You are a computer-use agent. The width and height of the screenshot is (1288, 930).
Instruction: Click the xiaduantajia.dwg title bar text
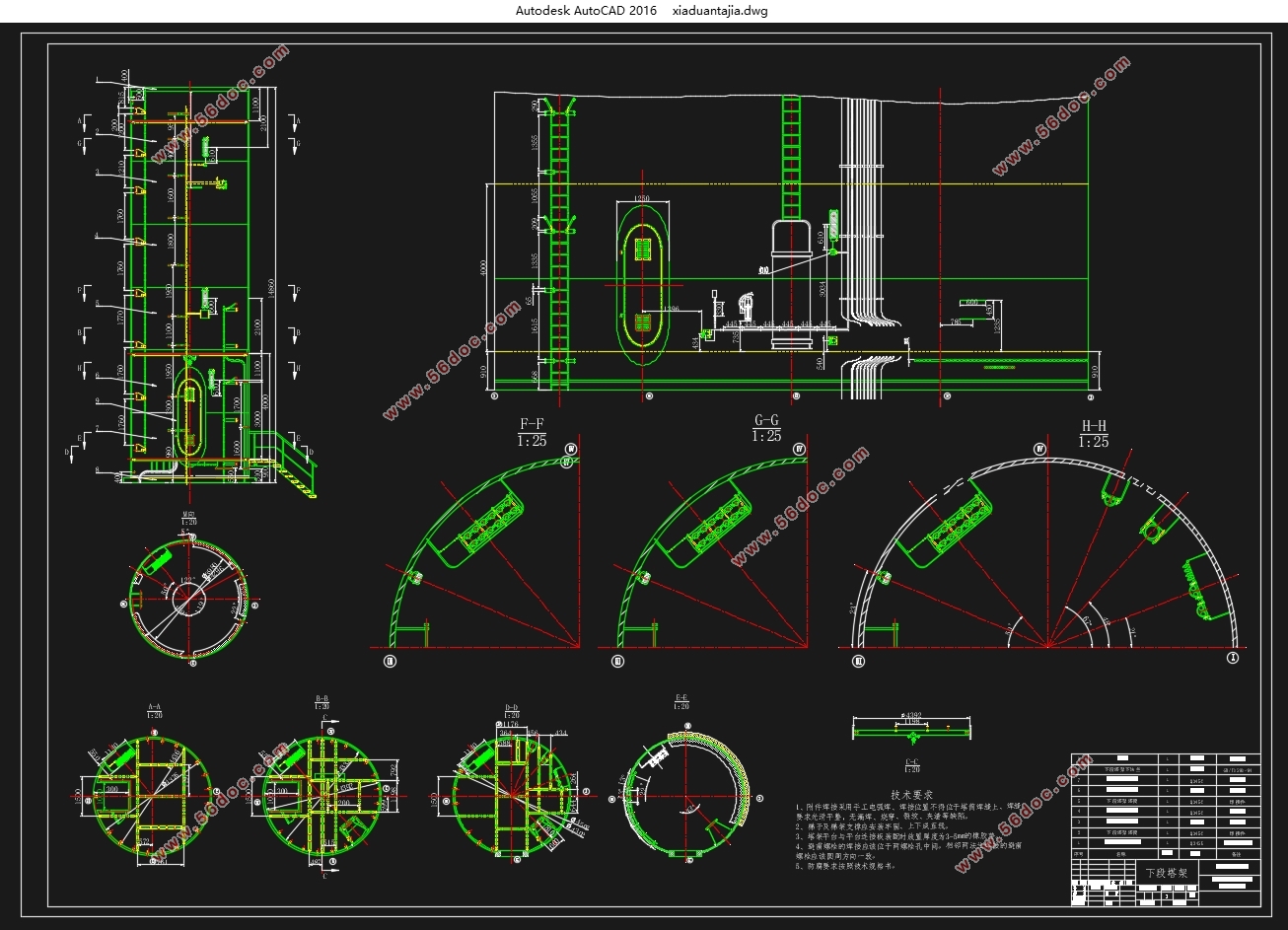click(719, 11)
